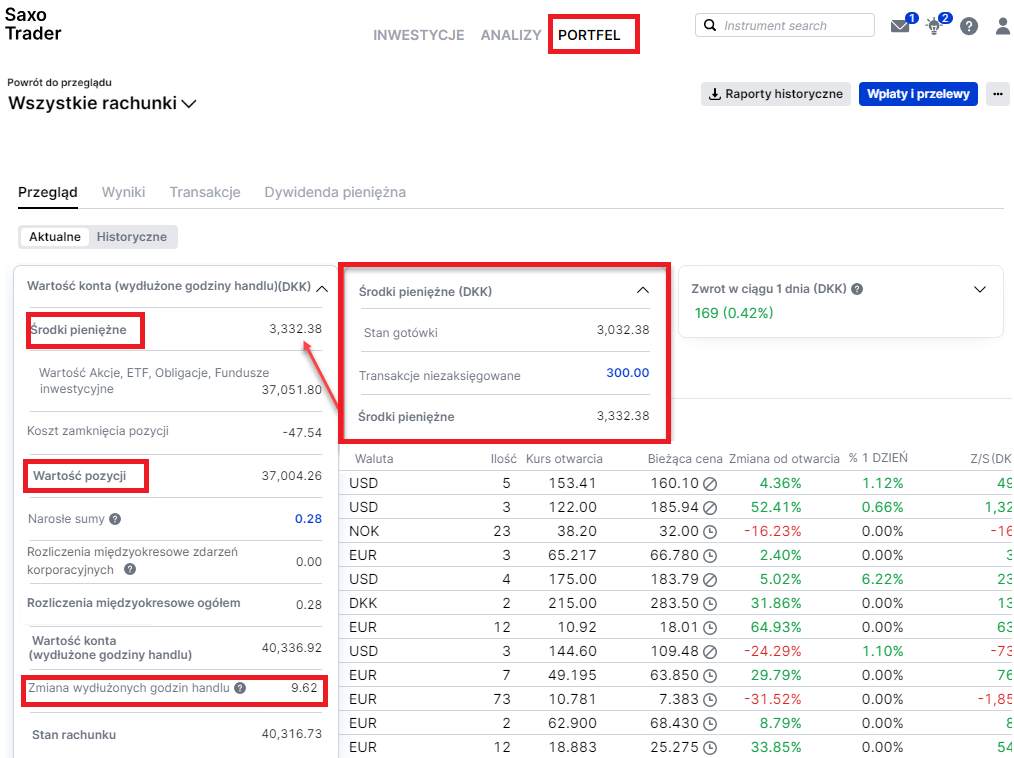1014x758 pixels.
Task: Click the Wpłaty i przelewy button
Action: click(918, 94)
